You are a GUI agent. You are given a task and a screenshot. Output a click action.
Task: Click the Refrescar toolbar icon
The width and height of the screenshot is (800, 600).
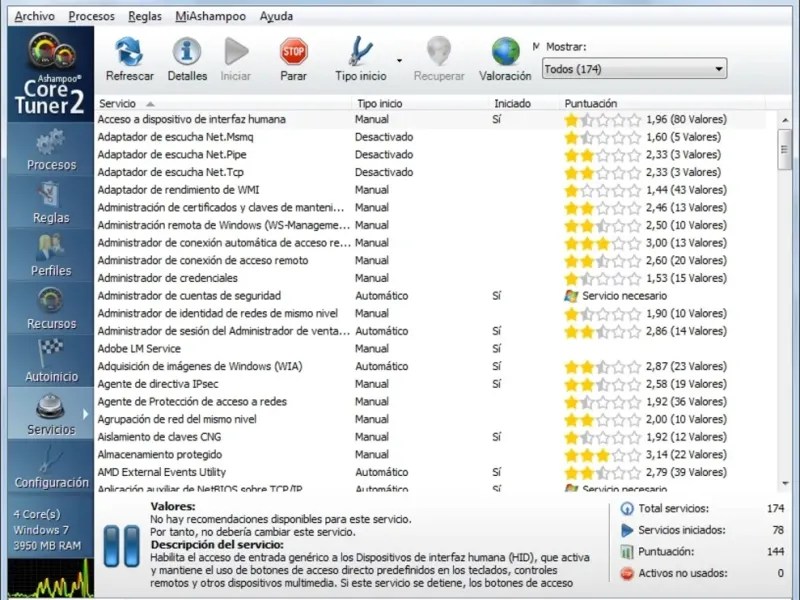[x=129, y=52]
